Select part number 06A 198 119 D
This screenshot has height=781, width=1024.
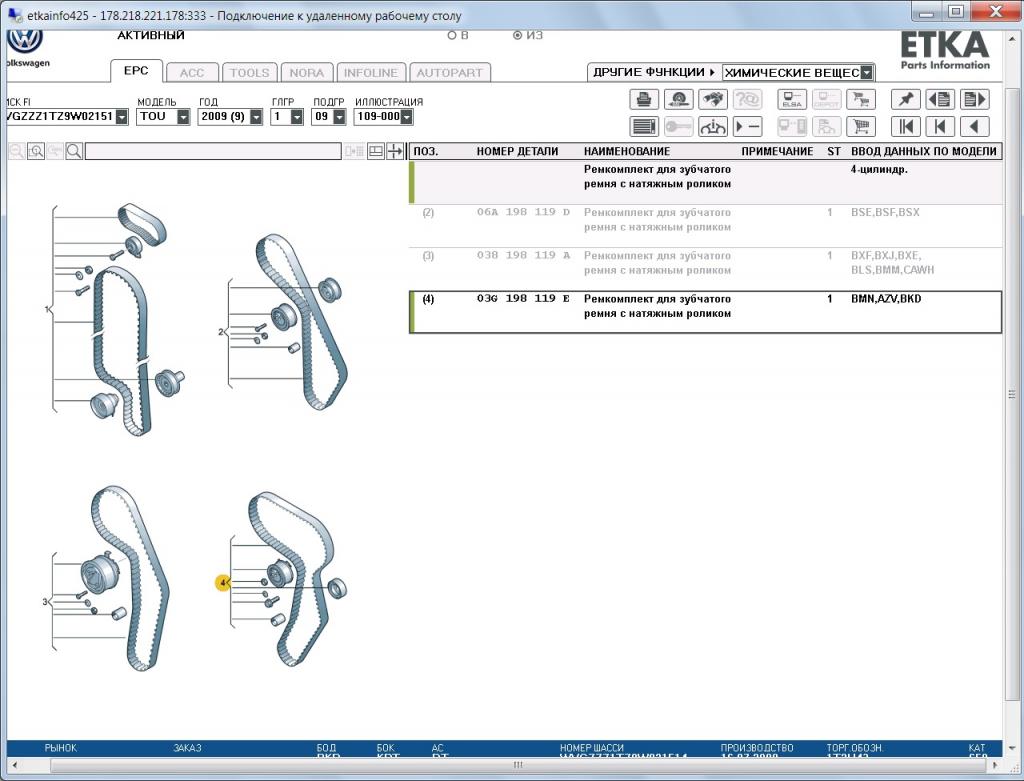click(x=523, y=212)
